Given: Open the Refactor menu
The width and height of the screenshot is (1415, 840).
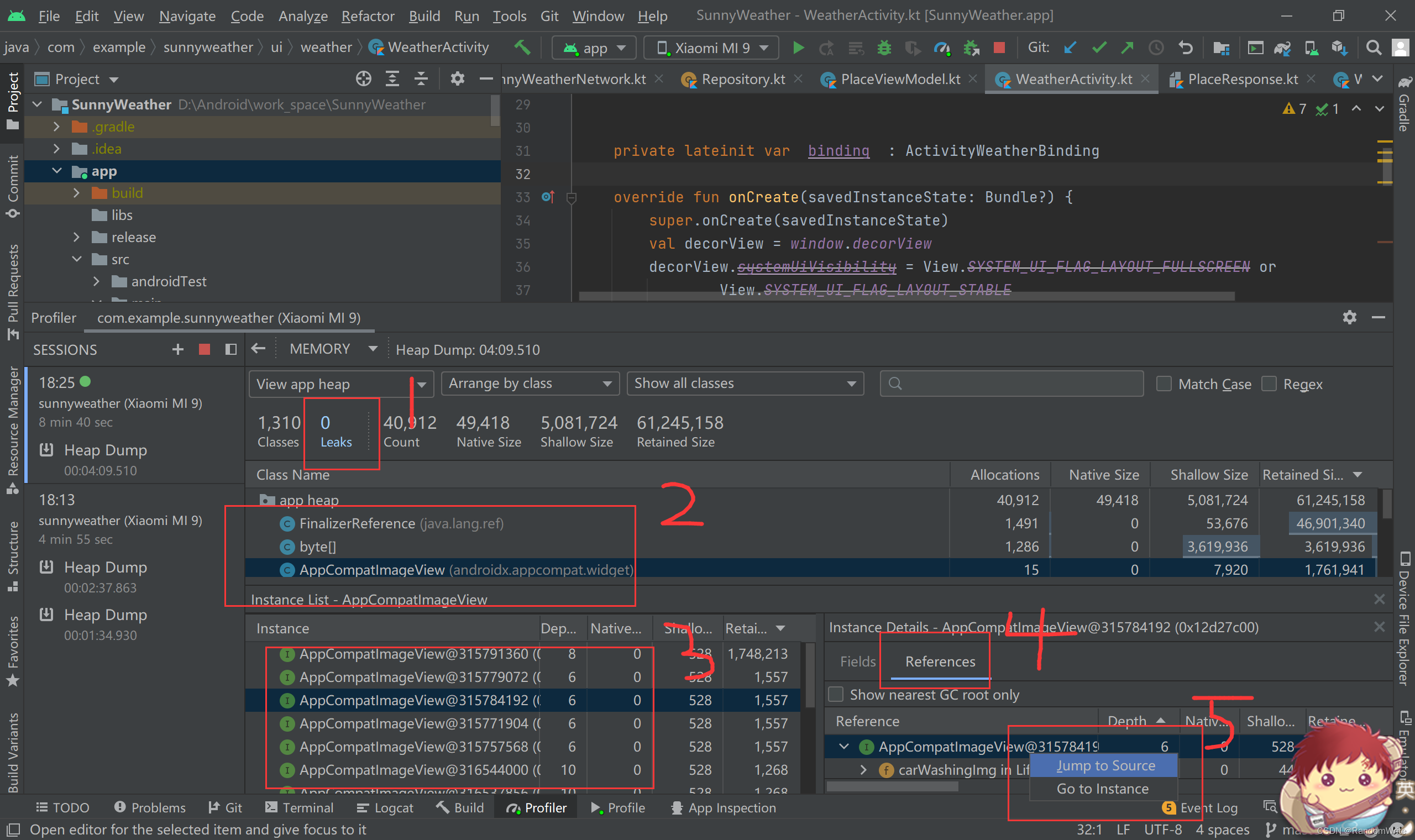Looking at the screenshot, I should [x=368, y=16].
